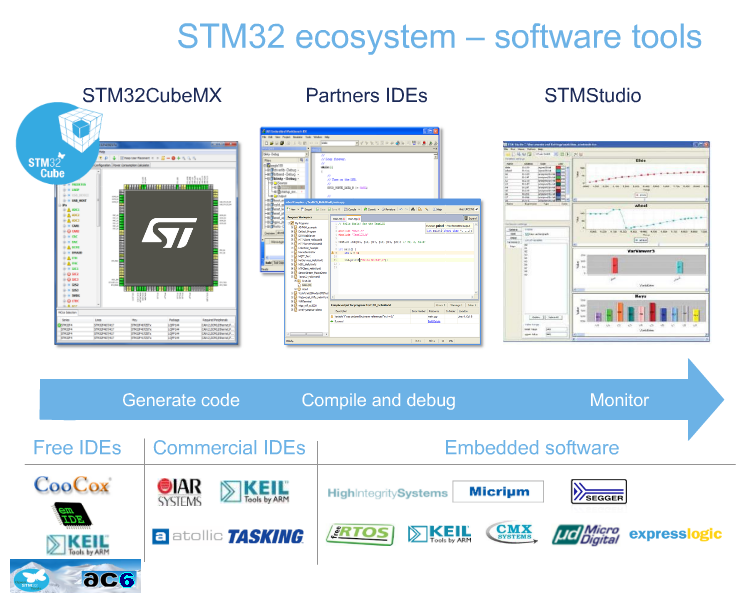Click the STM32 butterfly logo beside AC6
Viewport: 750px width, 595px height.
pos(31,579)
